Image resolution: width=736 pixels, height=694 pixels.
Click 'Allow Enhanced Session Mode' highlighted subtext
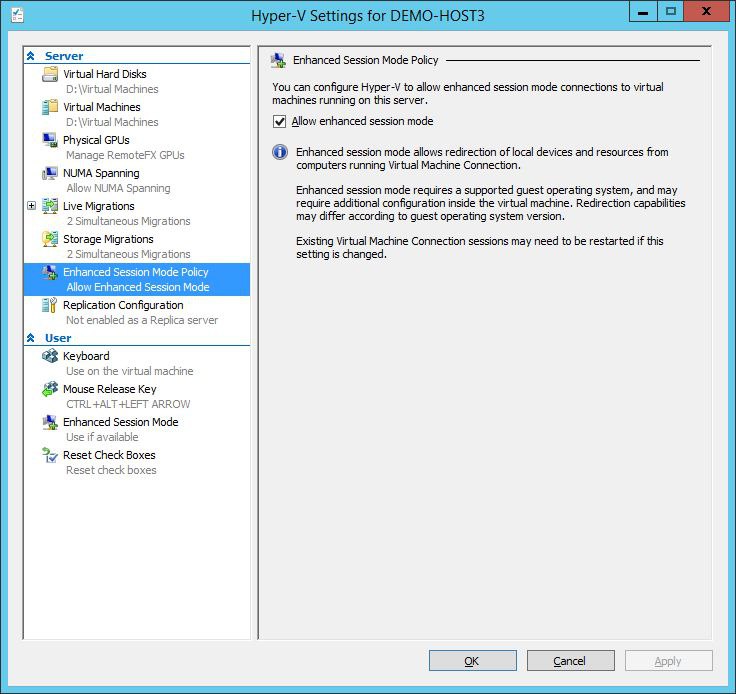point(138,287)
